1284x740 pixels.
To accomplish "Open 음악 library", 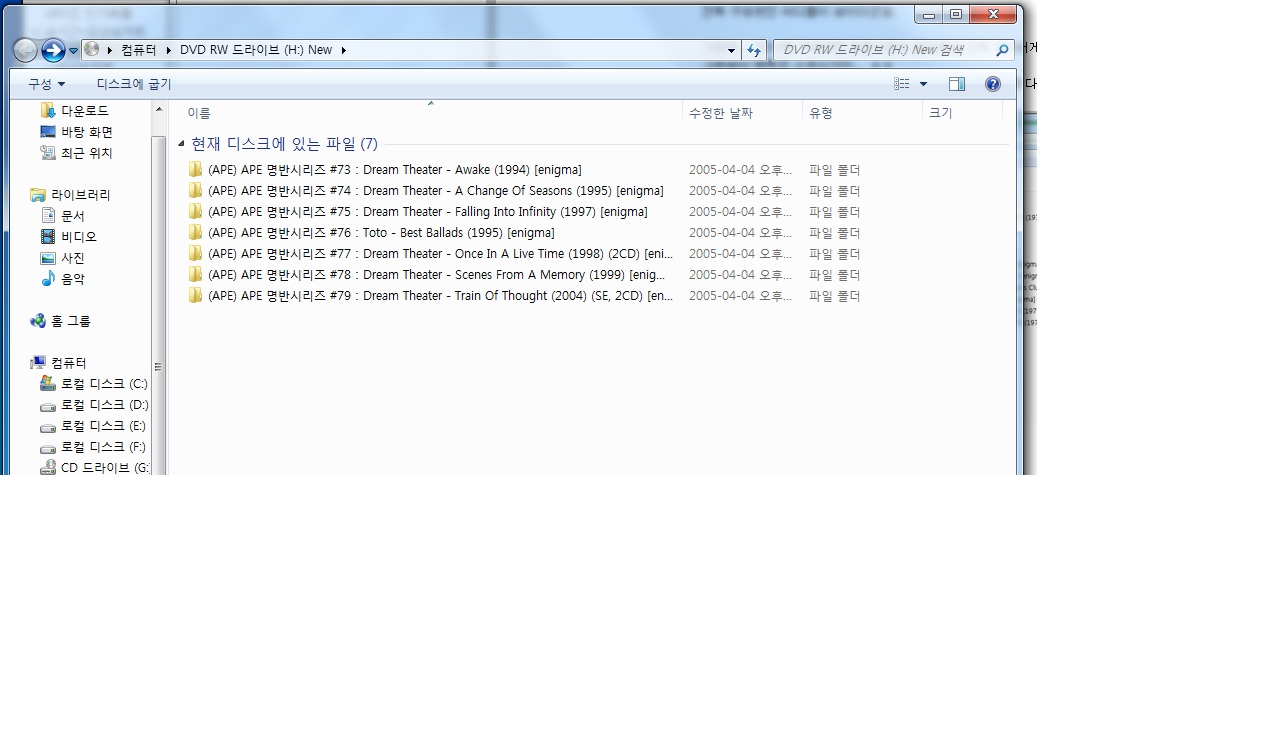I will (62, 279).
